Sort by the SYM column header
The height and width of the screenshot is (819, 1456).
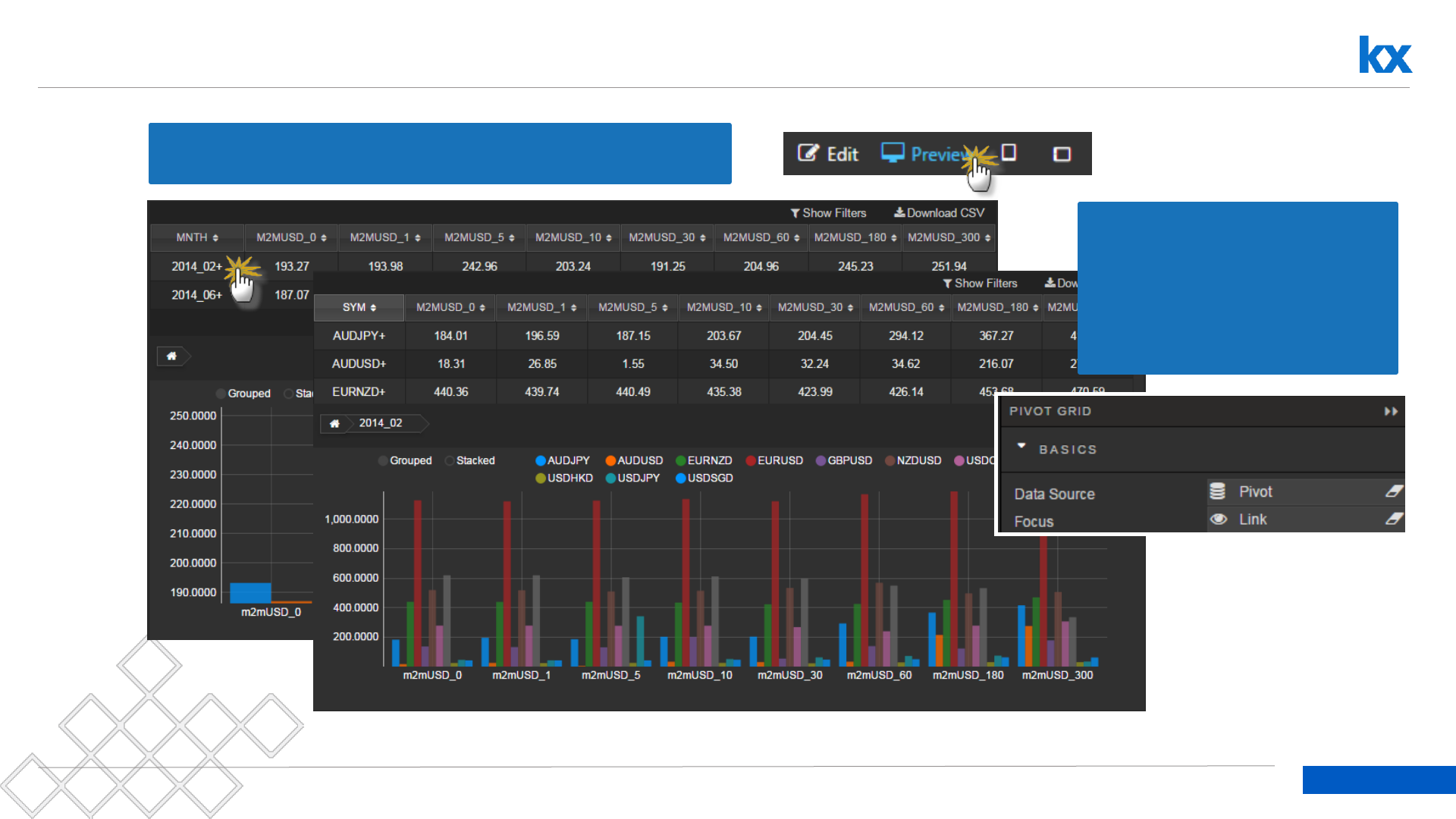click(359, 308)
